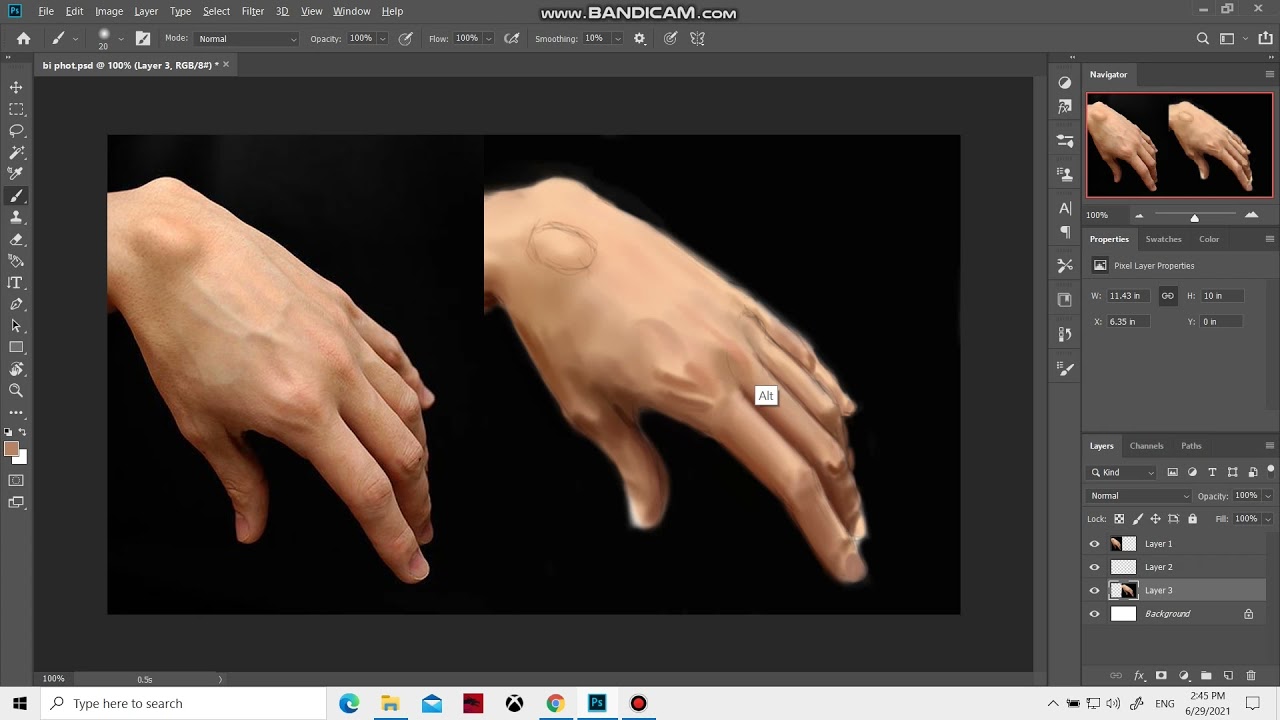The image size is (1280, 720).
Task: Hide Layer 3 visibility
Action: tap(1094, 590)
